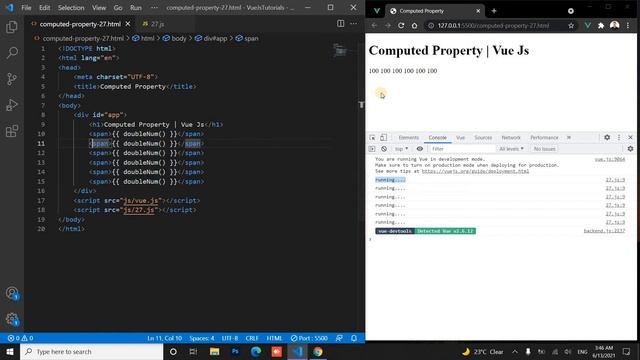The image size is (640, 360).
Task: Split the editor to the right
Action: point(340,24)
